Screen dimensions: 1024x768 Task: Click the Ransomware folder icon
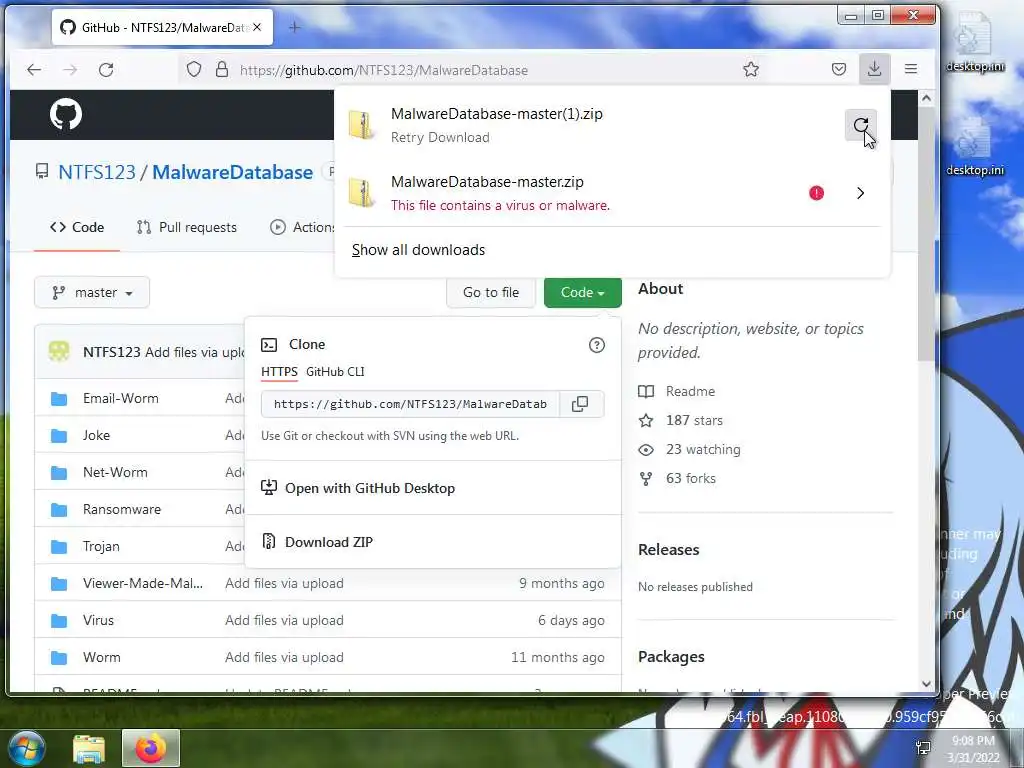59,509
